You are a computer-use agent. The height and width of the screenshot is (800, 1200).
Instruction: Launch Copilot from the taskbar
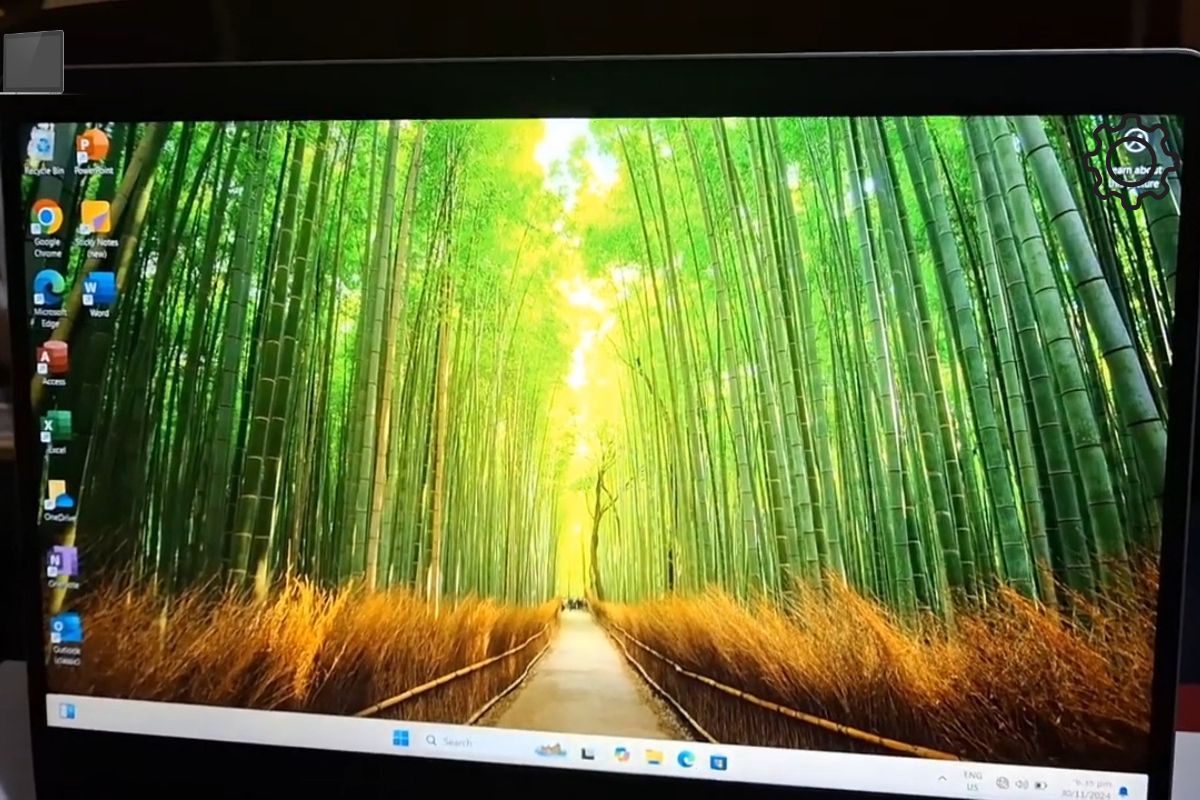click(x=621, y=754)
